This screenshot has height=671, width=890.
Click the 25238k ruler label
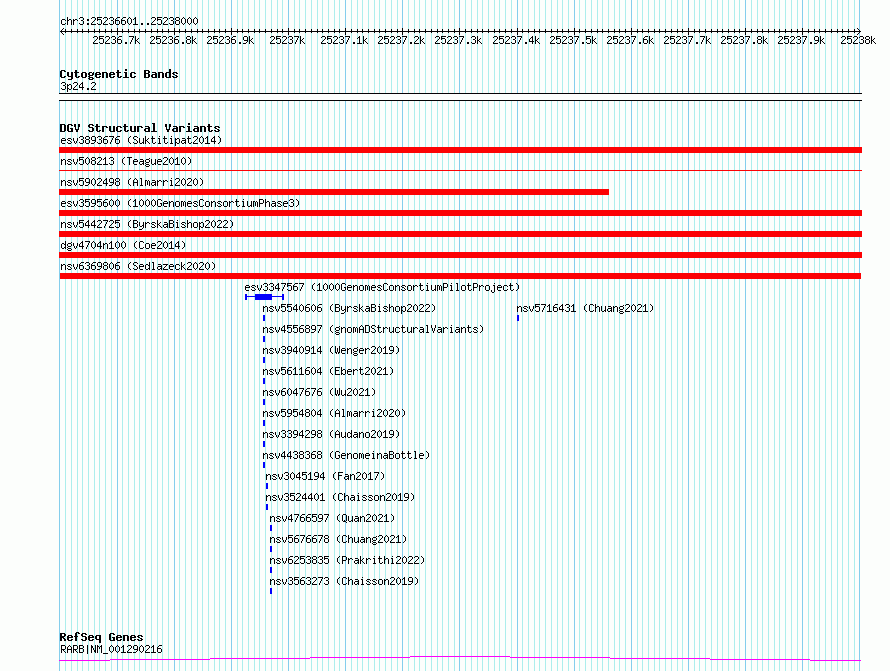click(x=858, y=40)
